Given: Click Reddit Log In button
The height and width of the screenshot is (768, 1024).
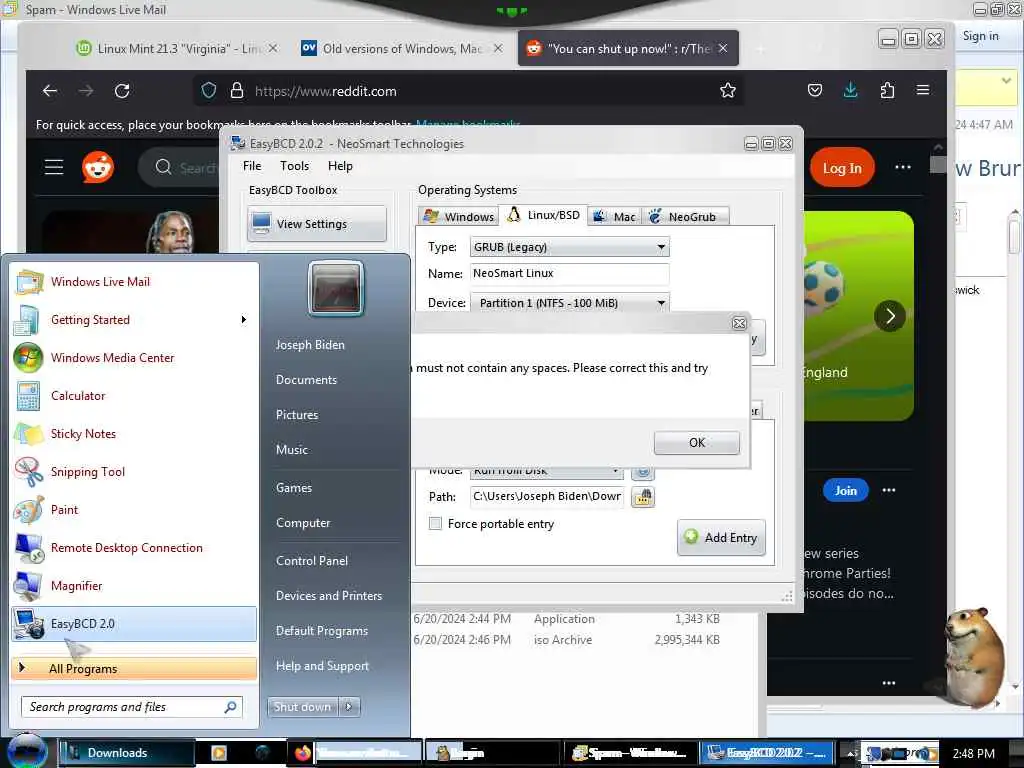Looking at the screenshot, I should [842, 168].
